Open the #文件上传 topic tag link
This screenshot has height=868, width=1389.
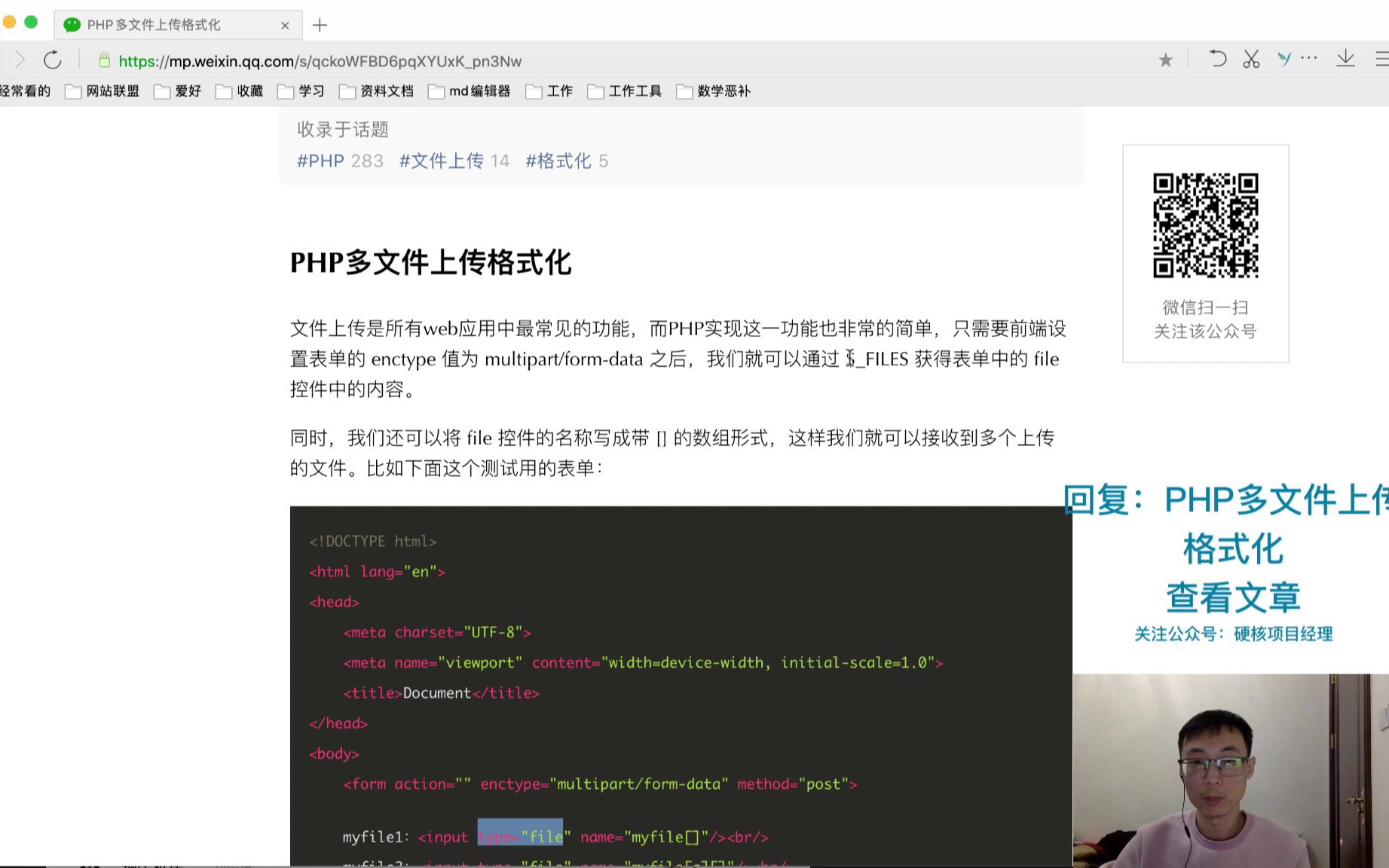coord(442,160)
